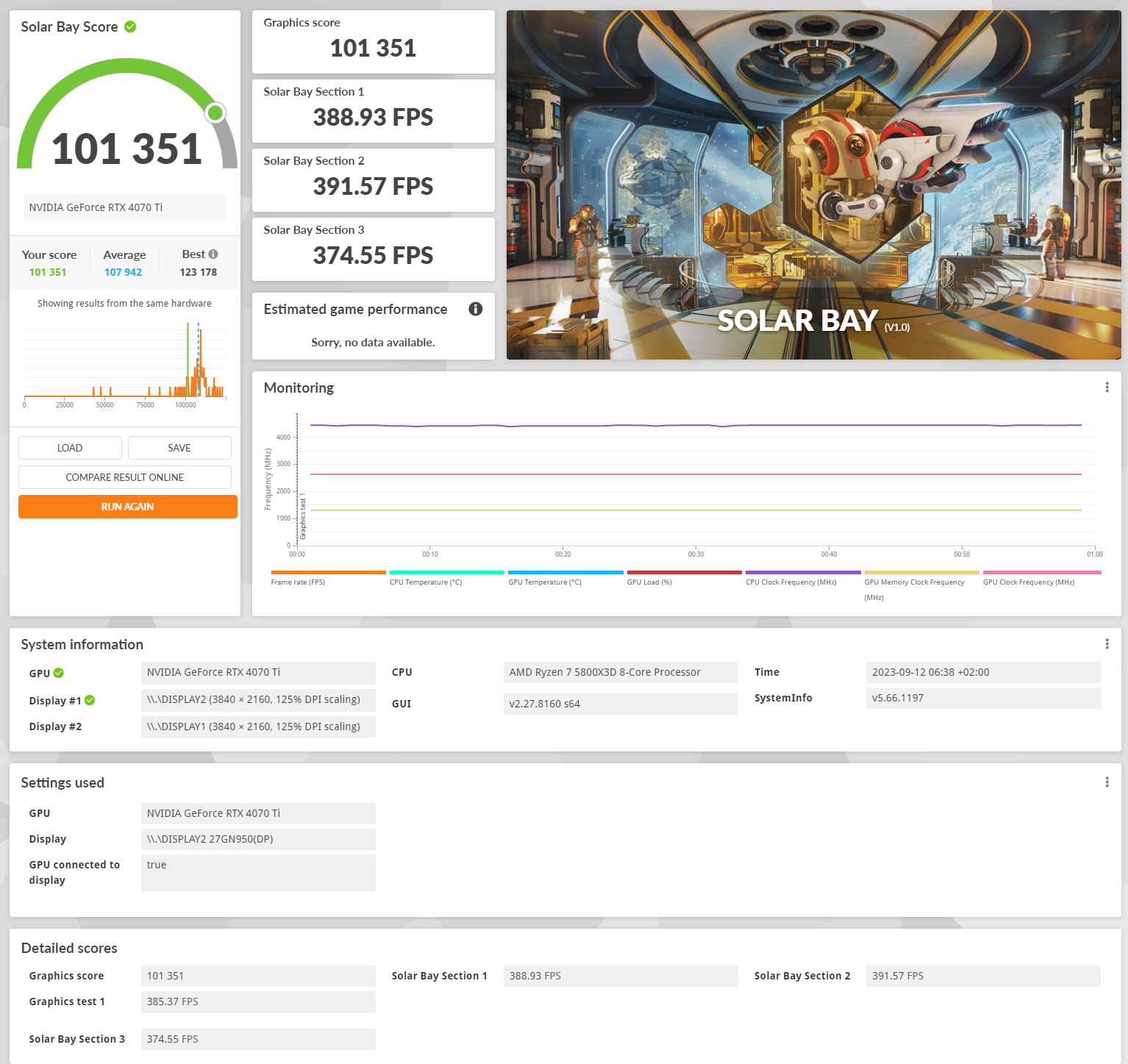Click the Display #2 \\.\DISPLAY1 field
The image size is (1128, 1064).
coord(258,726)
